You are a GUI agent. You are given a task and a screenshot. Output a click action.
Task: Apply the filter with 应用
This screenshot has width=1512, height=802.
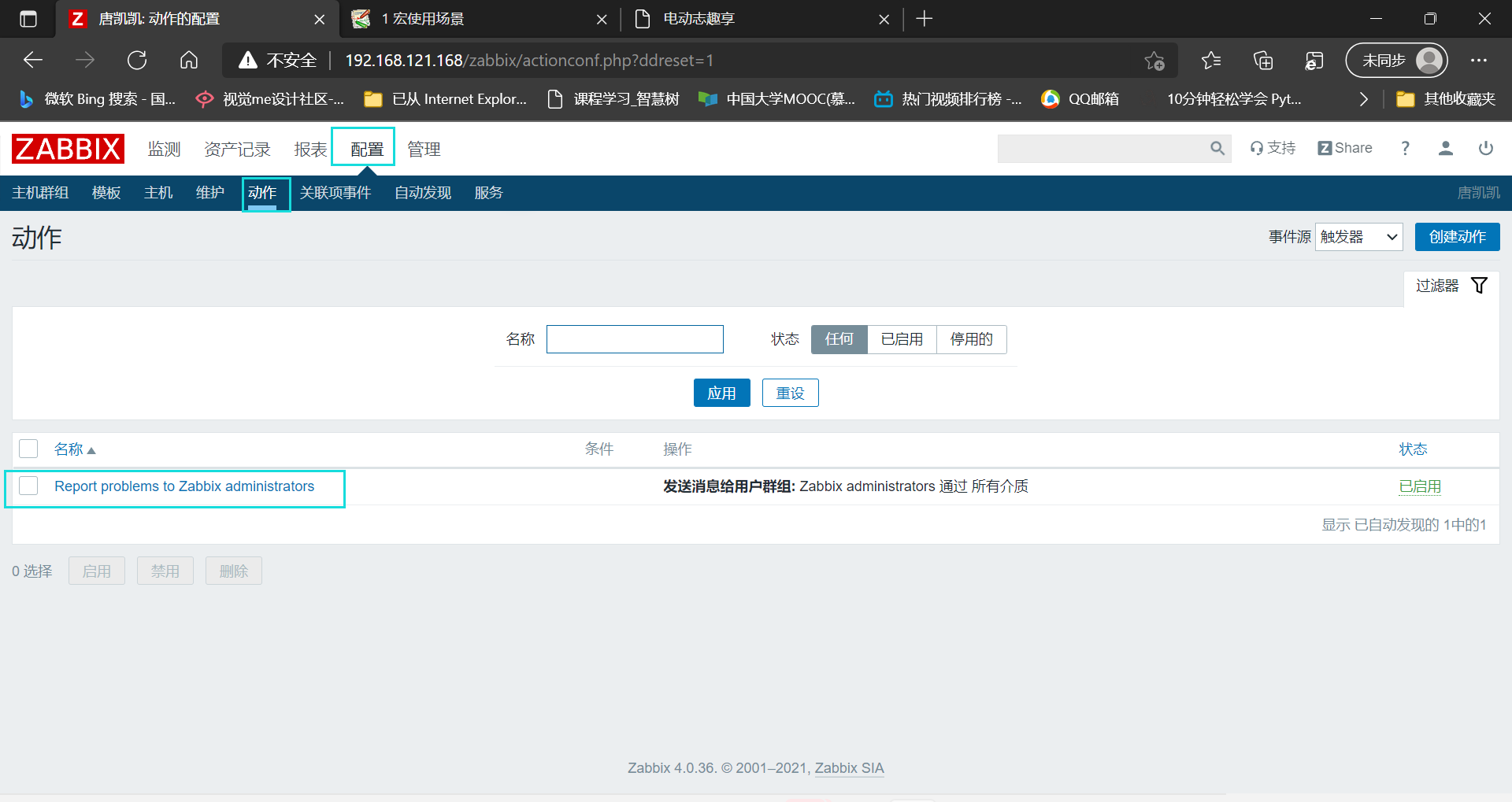click(x=722, y=393)
